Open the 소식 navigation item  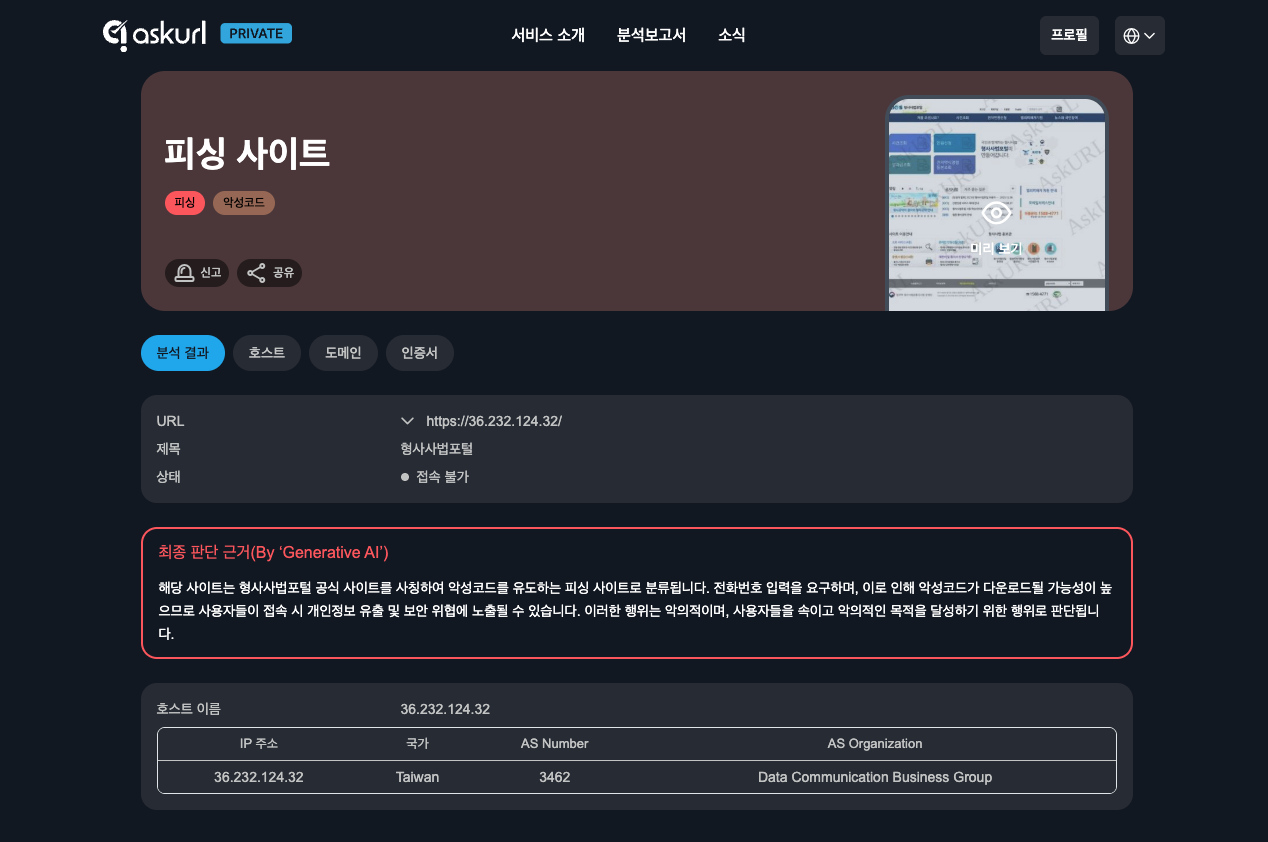tap(731, 35)
